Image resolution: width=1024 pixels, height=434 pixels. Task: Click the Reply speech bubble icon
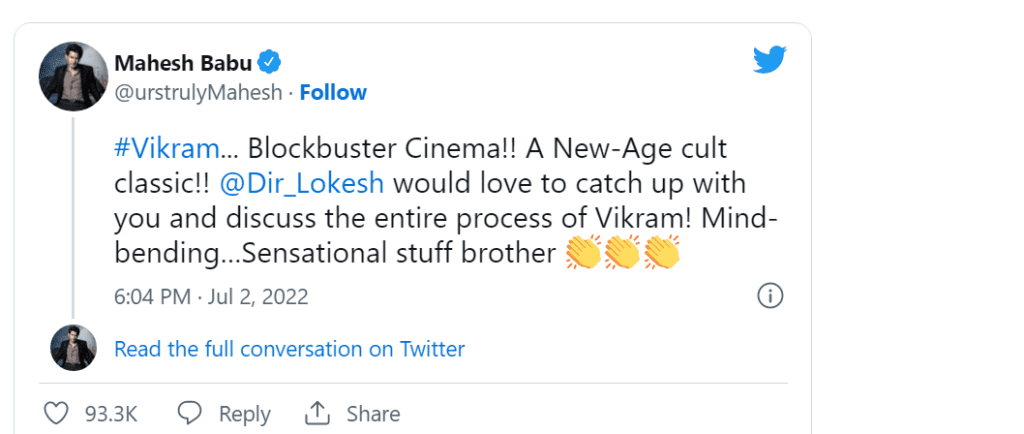189,413
